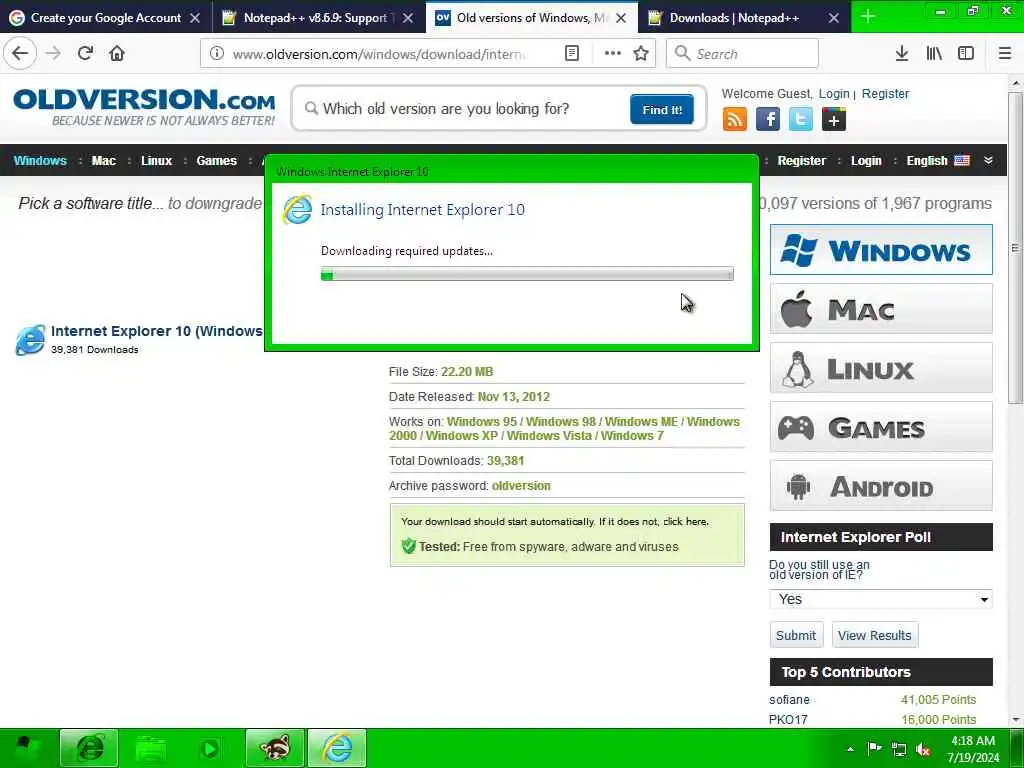Click the OLDVERSION.com logo
Image resolution: width=1024 pixels, height=768 pixels.
pyautogui.click(x=144, y=107)
